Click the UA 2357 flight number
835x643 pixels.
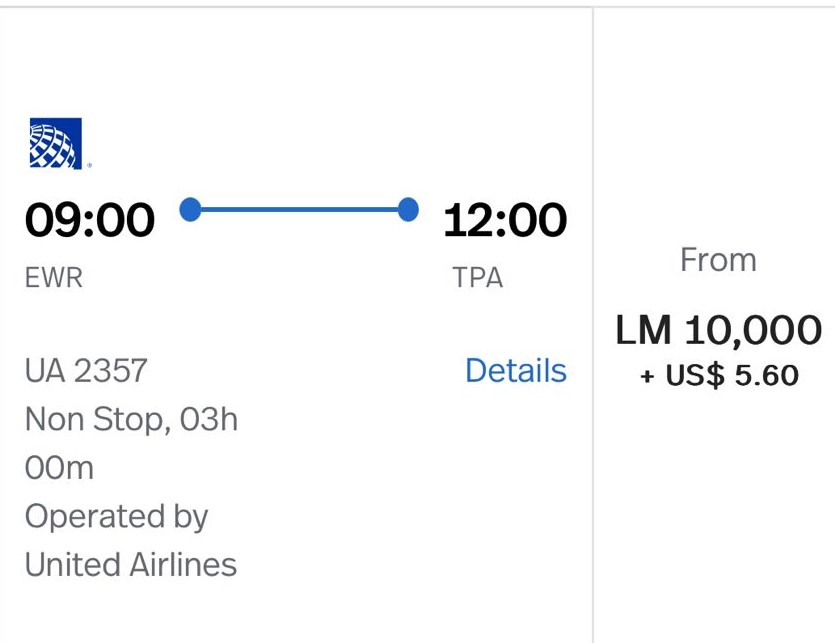pos(86,371)
